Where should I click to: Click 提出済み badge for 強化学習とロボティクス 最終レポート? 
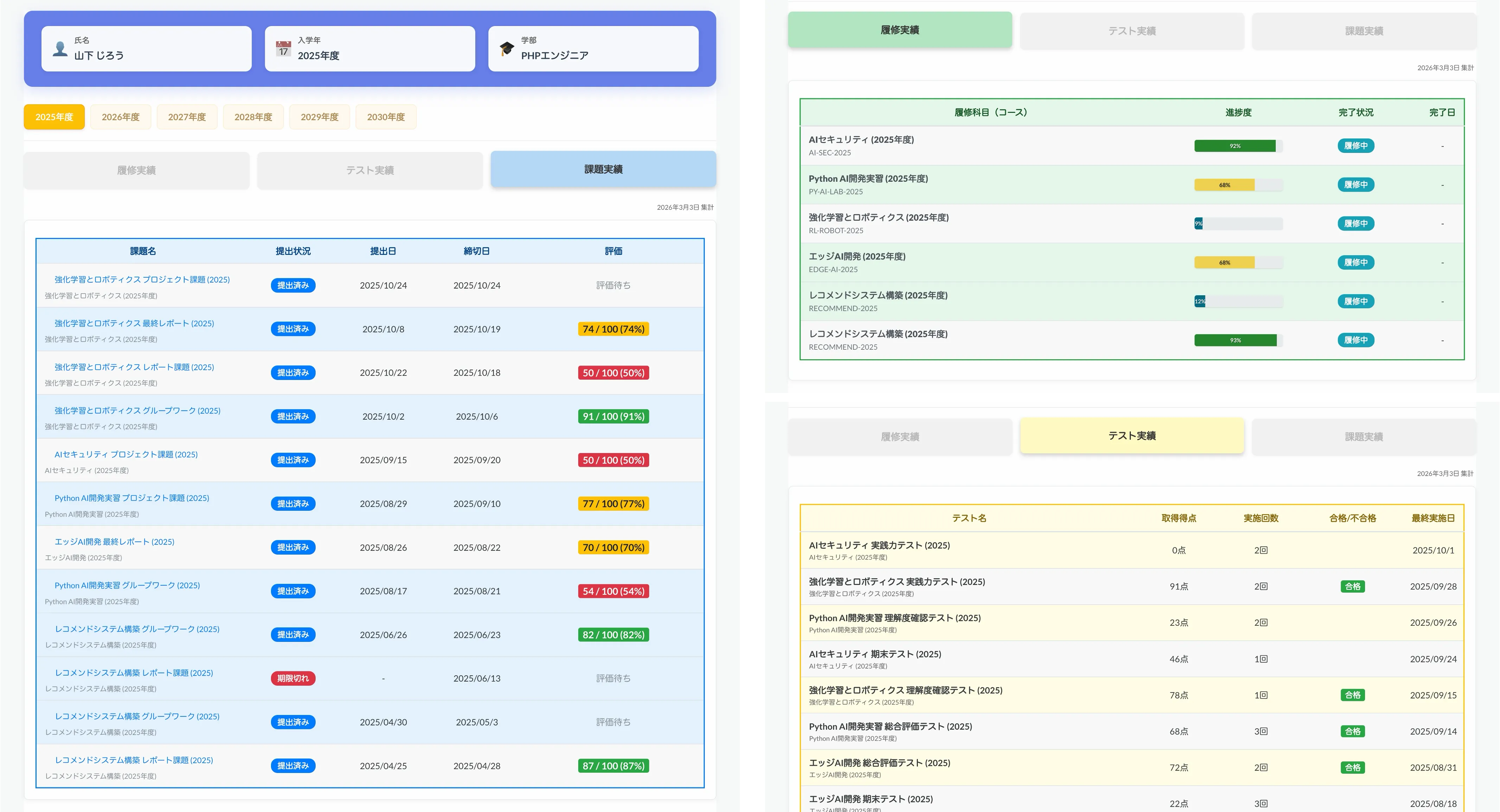pyautogui.click(x=293, y=329)
